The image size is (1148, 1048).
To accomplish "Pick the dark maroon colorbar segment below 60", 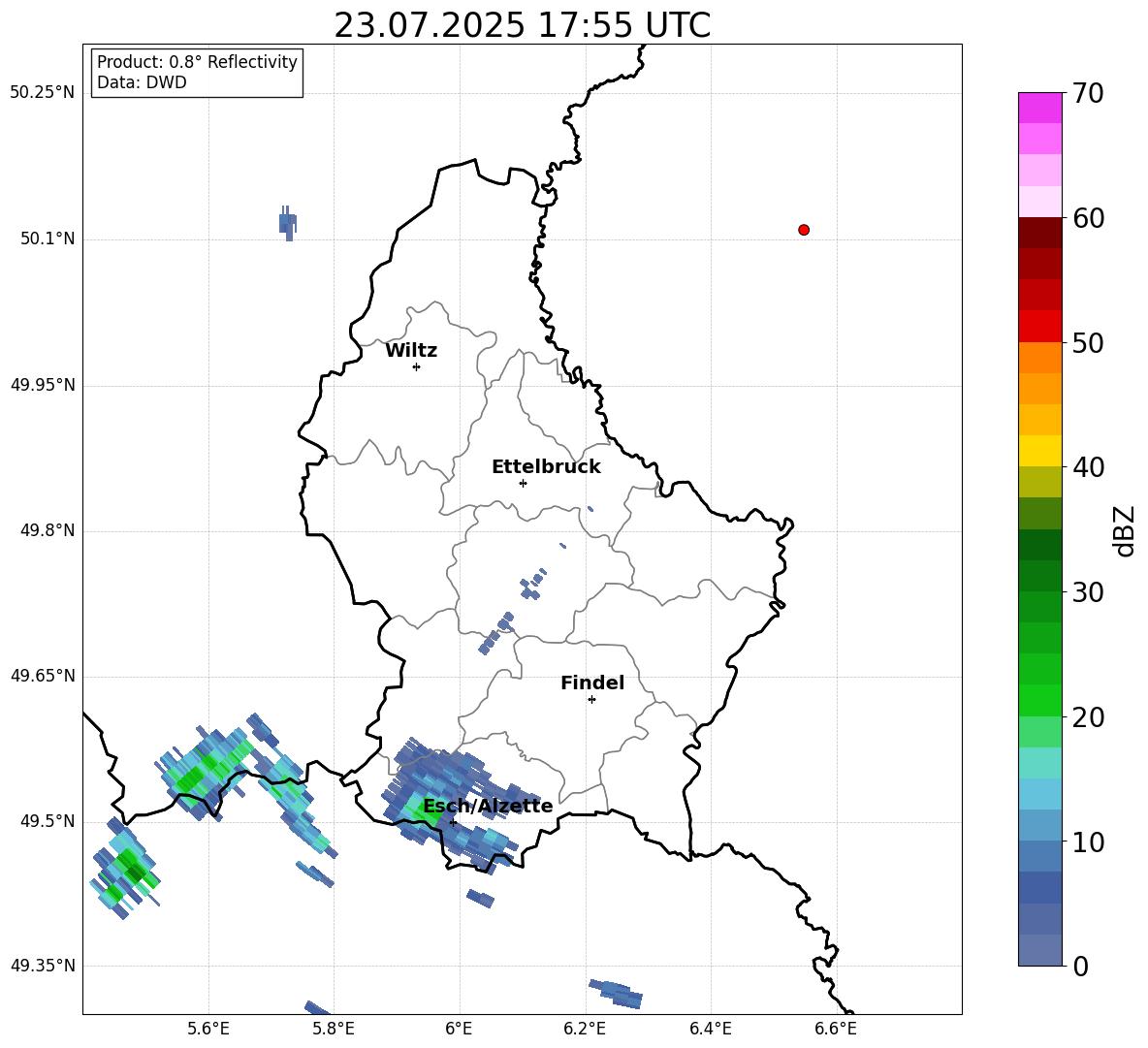I will [1039, 233].
